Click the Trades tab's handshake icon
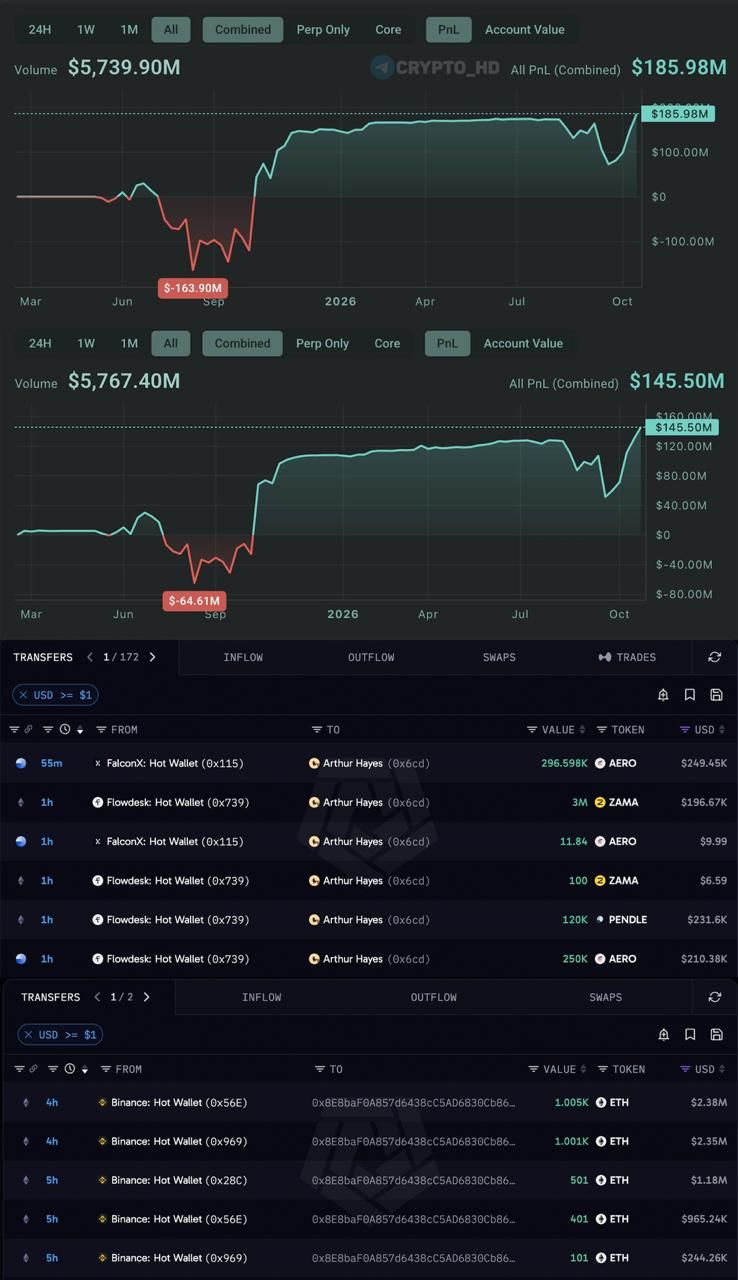This screenshot has height=1280, width=738. click(x=604, y=657)
